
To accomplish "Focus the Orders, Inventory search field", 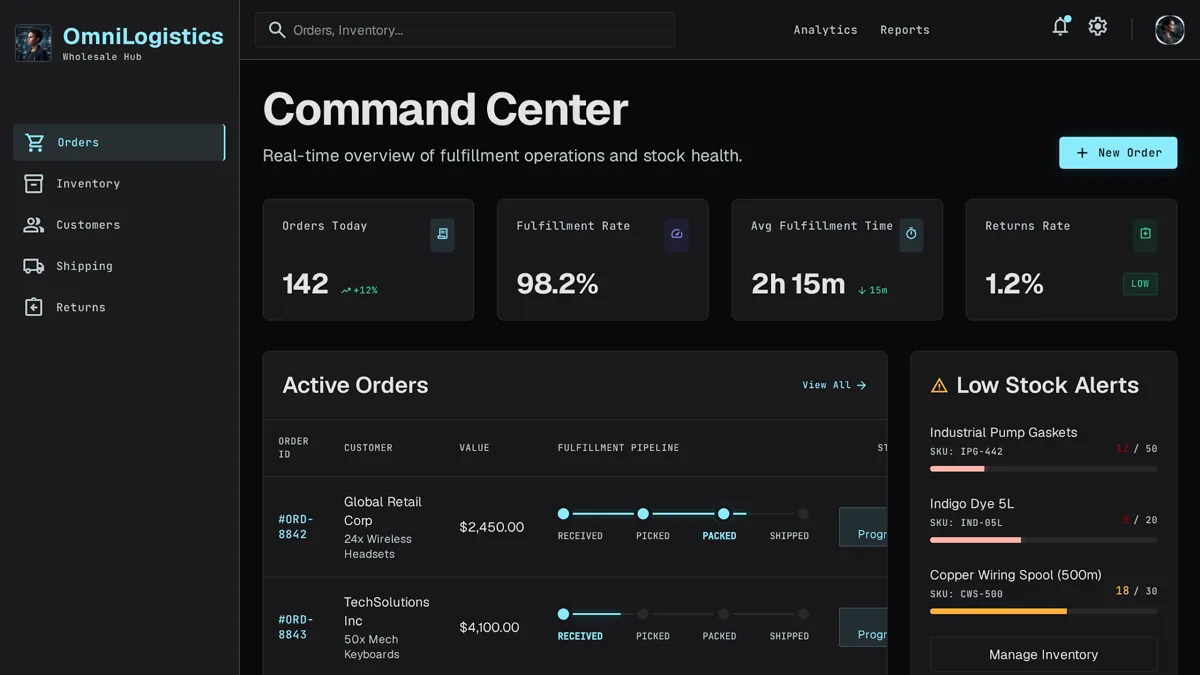I will point(465,30).
